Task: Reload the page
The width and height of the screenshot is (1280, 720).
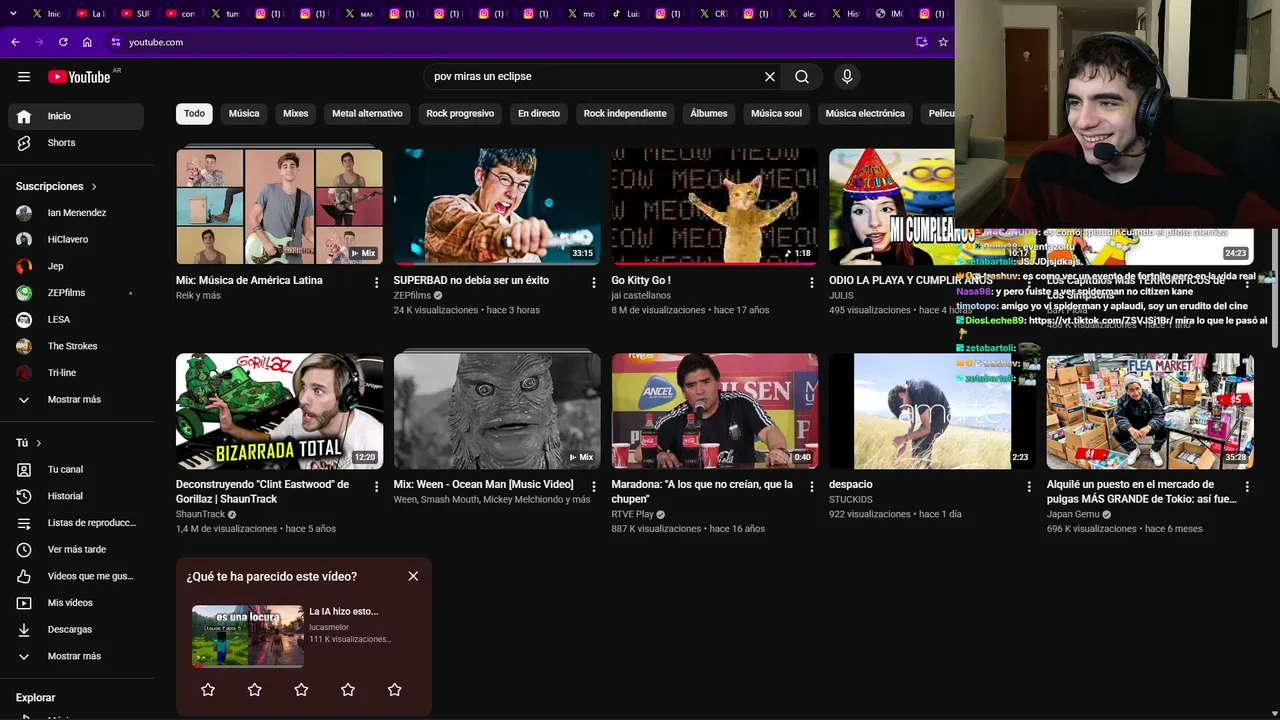Action: click(x=63, y=42)
